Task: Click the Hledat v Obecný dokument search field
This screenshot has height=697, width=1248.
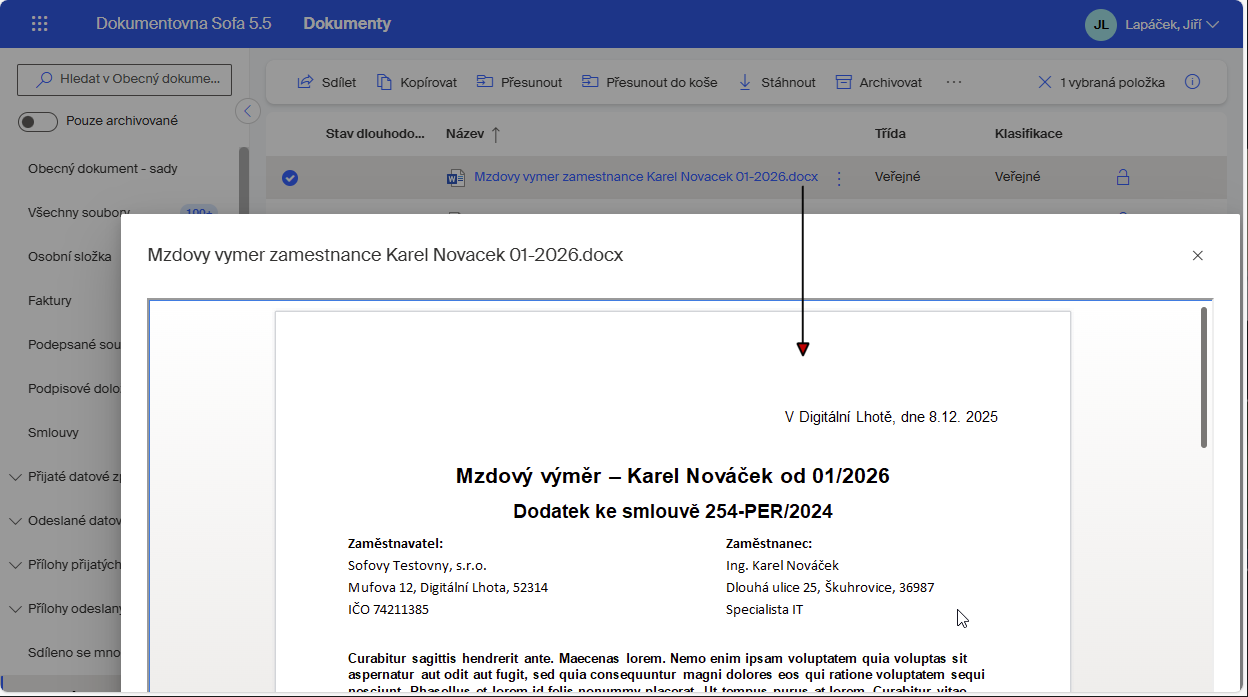Action: pos(125,79)
